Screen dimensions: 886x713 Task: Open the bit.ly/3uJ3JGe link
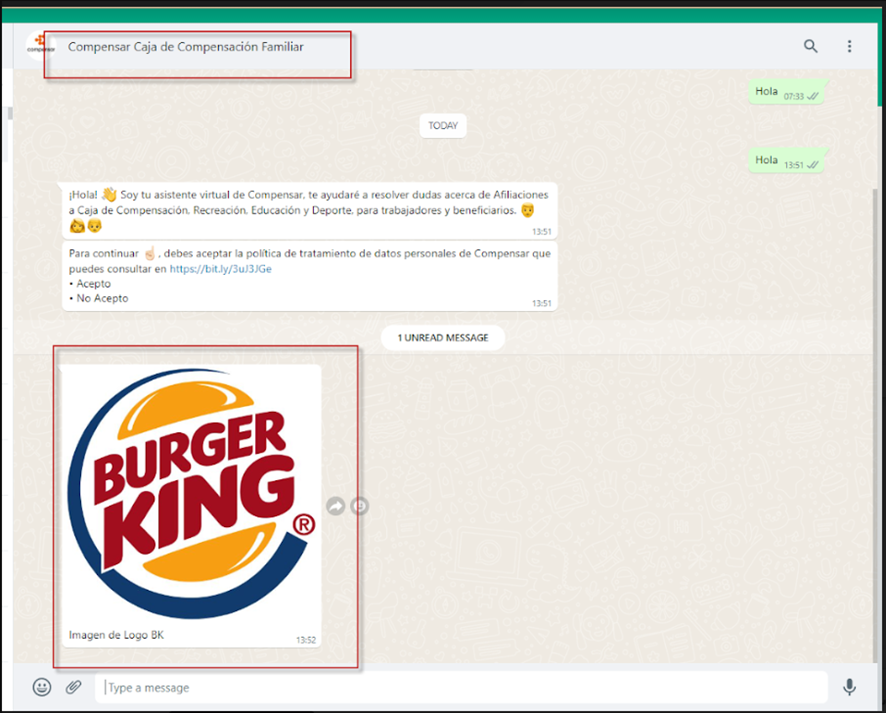pos(220,269)
